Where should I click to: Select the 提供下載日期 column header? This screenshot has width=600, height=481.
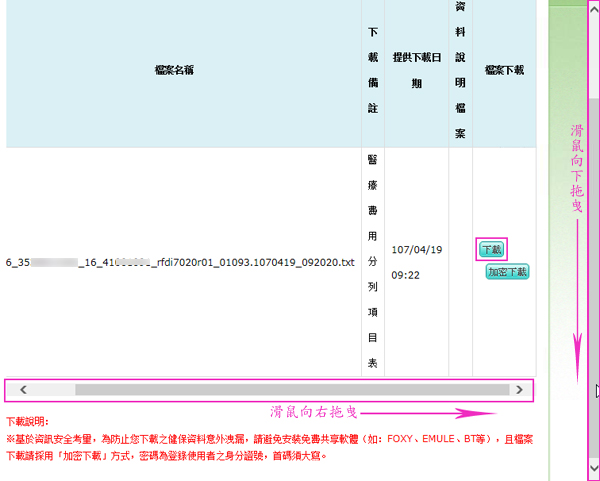(417, 71)
